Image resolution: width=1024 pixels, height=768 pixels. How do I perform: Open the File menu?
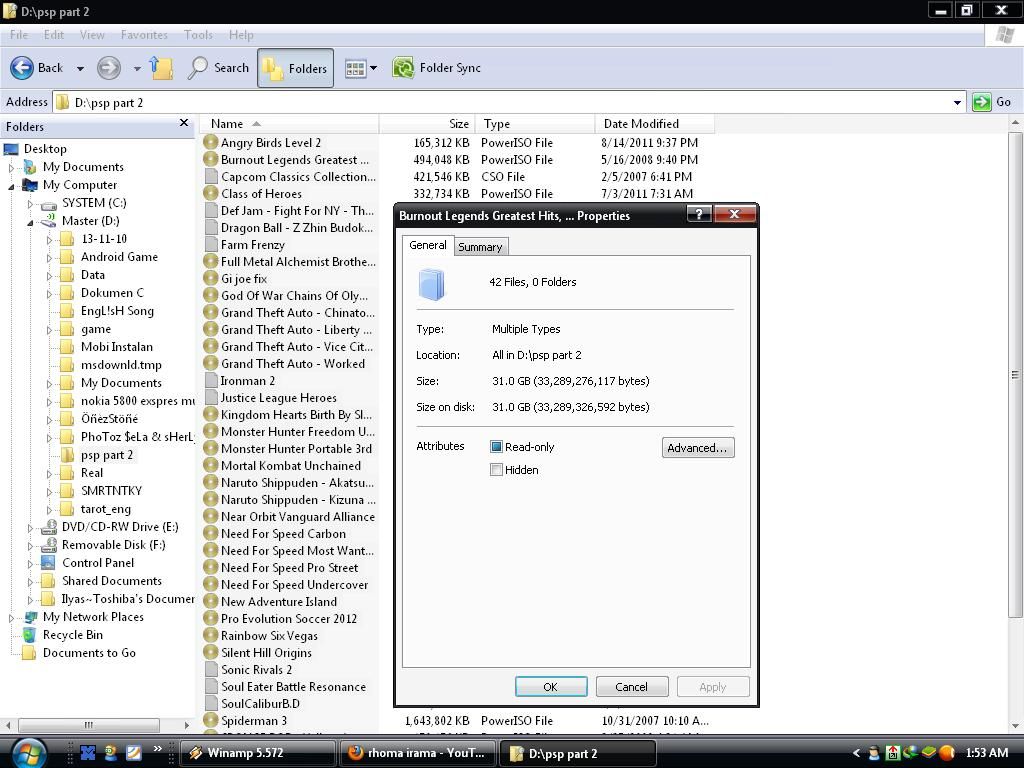[19, 35]
